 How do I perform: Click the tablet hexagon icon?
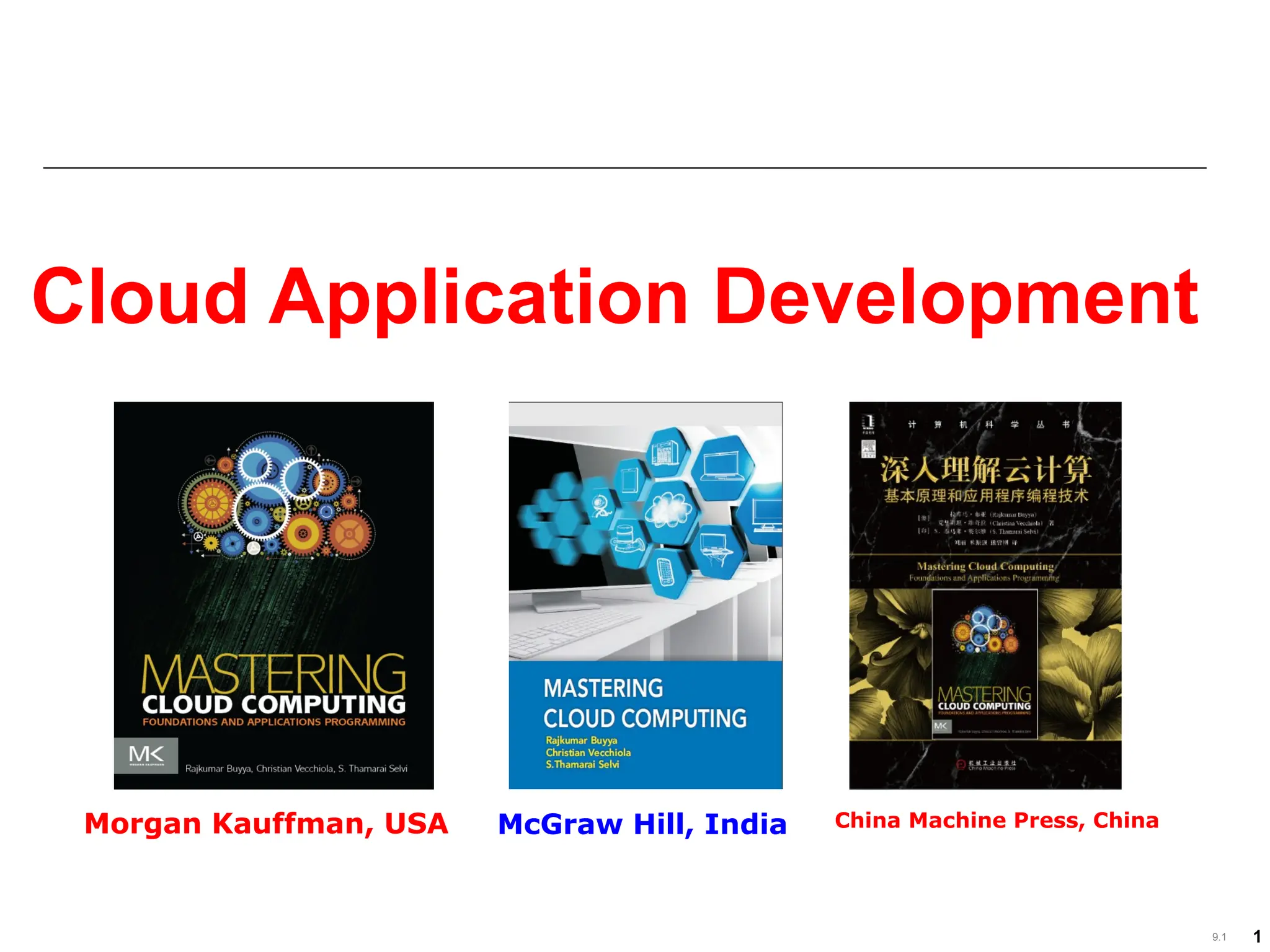point(629,480)
